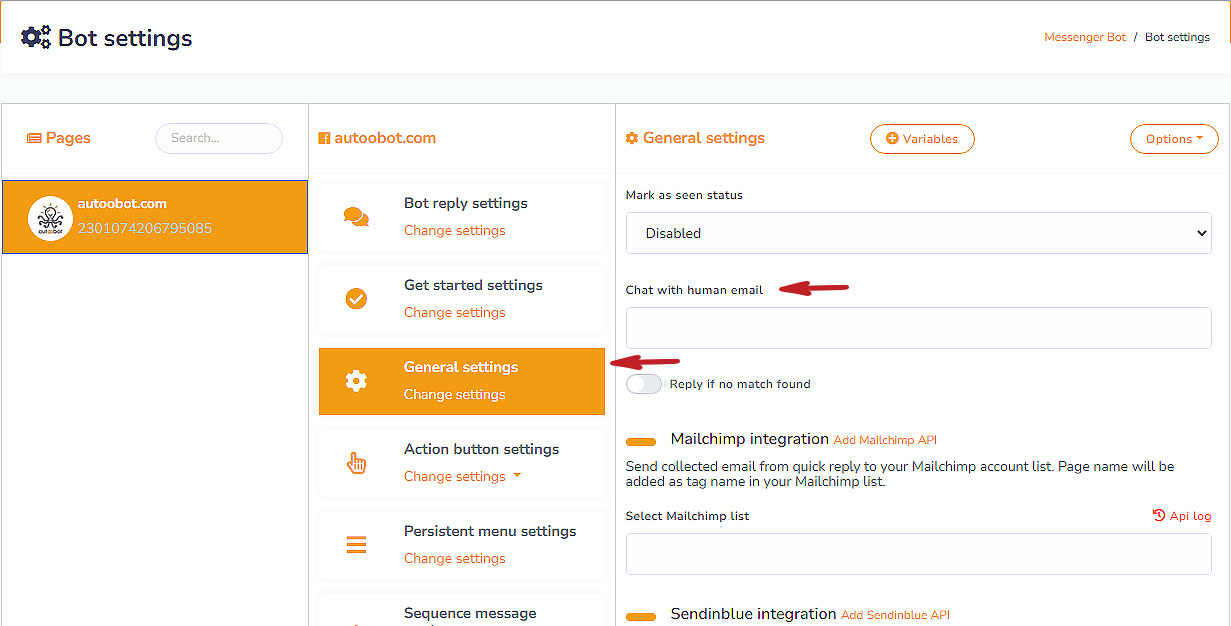Click the Get started checkmark icon
This screenshot has height=626, width=1231.
tap(356, 299)
